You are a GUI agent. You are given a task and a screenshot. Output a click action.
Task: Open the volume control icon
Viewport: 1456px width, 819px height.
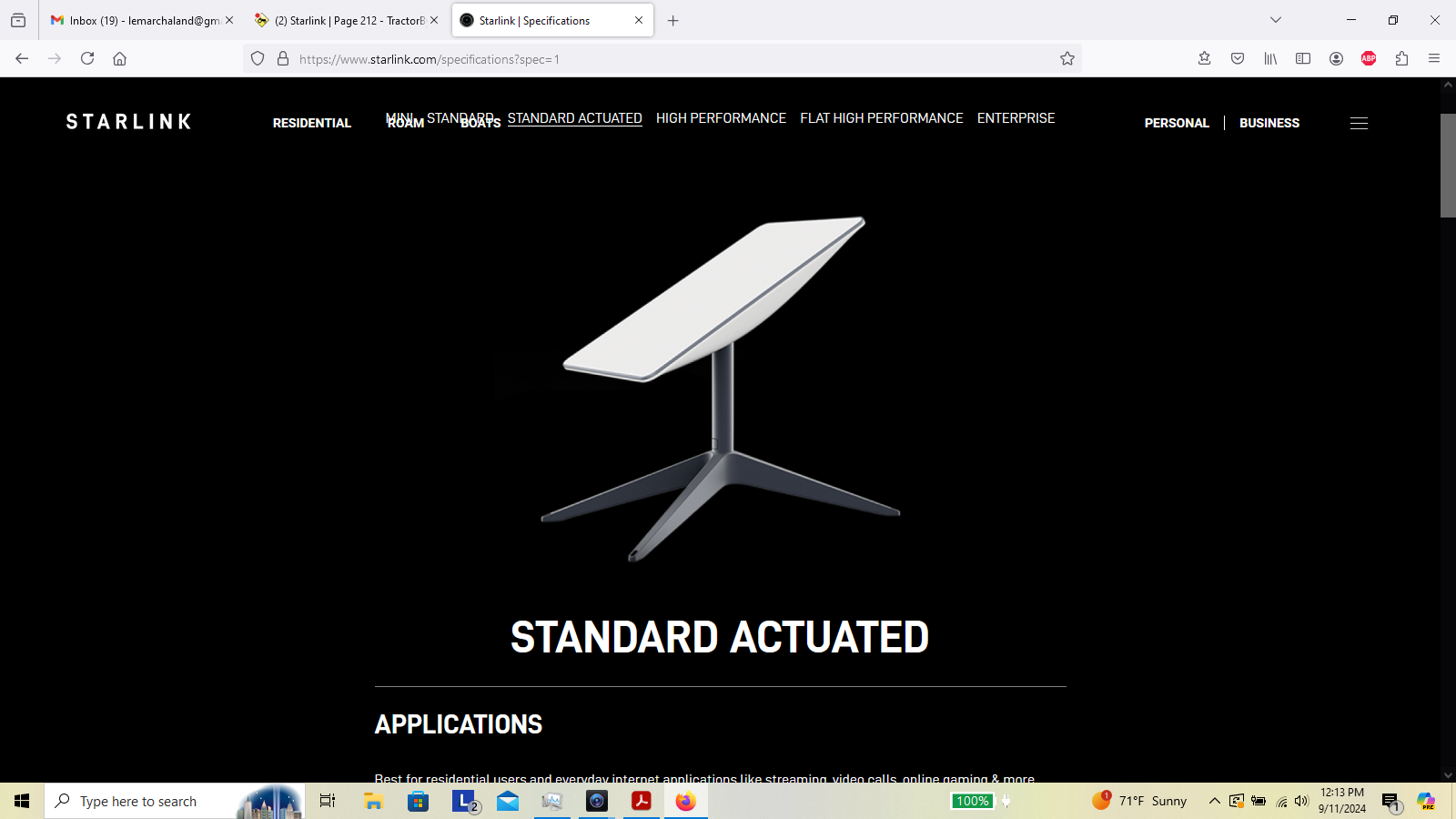coord(1302,801)
